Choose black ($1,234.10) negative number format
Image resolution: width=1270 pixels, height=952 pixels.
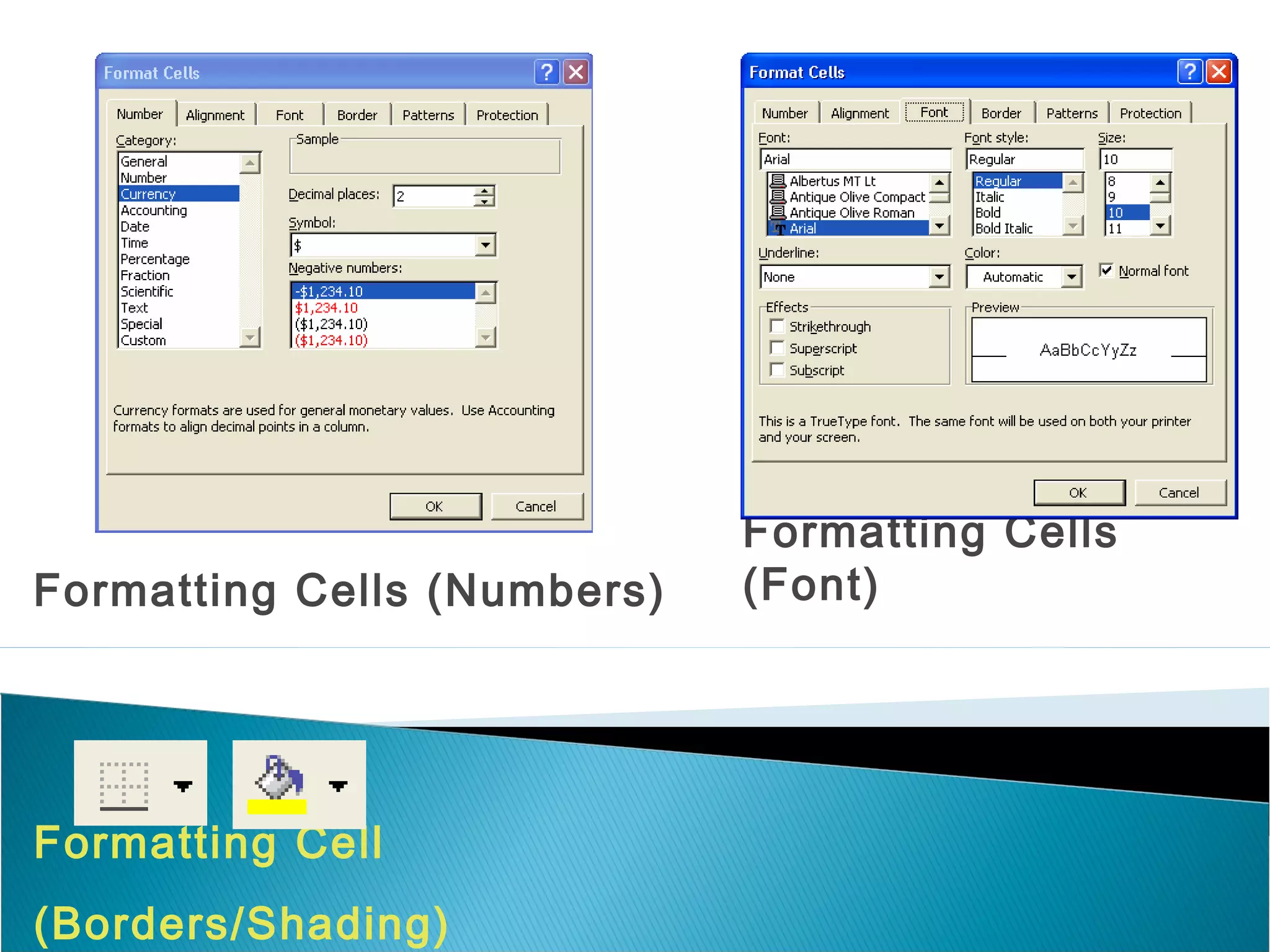[x=383, y=324]
